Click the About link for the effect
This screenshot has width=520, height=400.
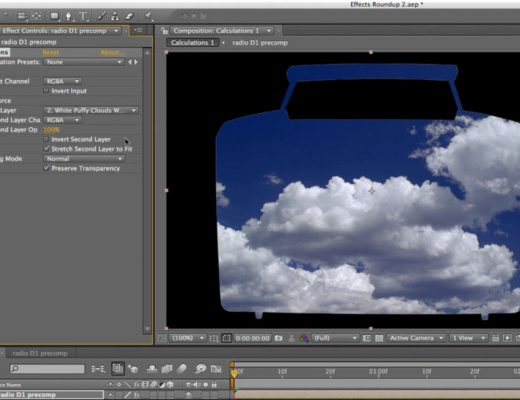111,52
